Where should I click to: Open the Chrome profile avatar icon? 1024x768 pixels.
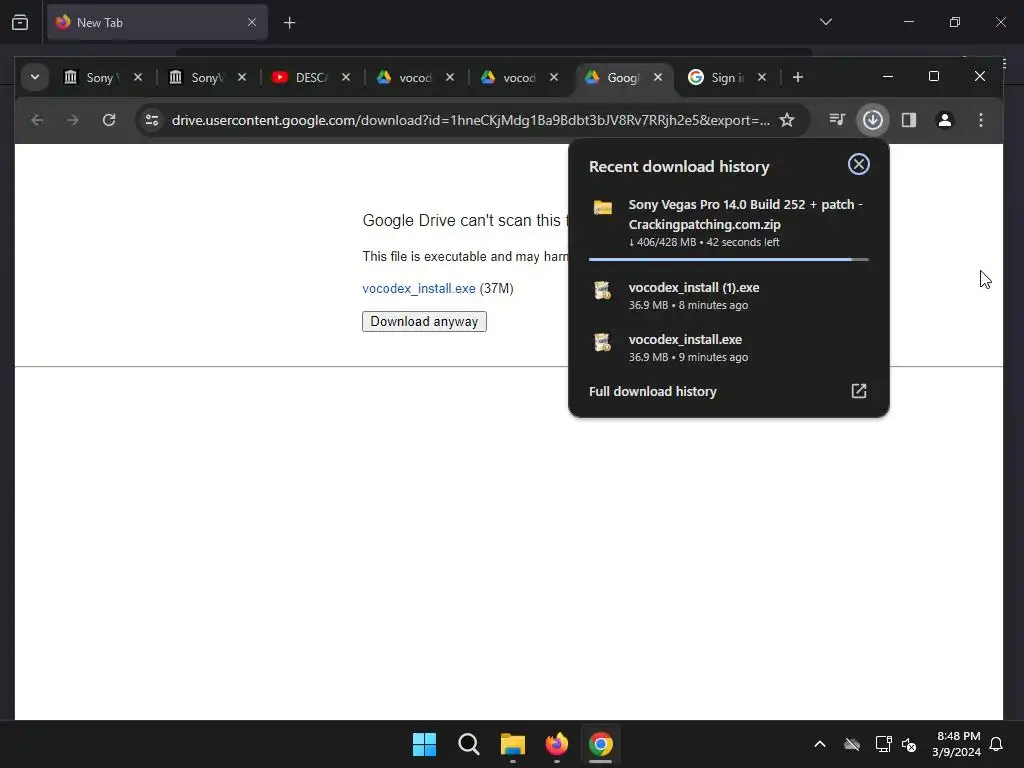tap(944, 120)
